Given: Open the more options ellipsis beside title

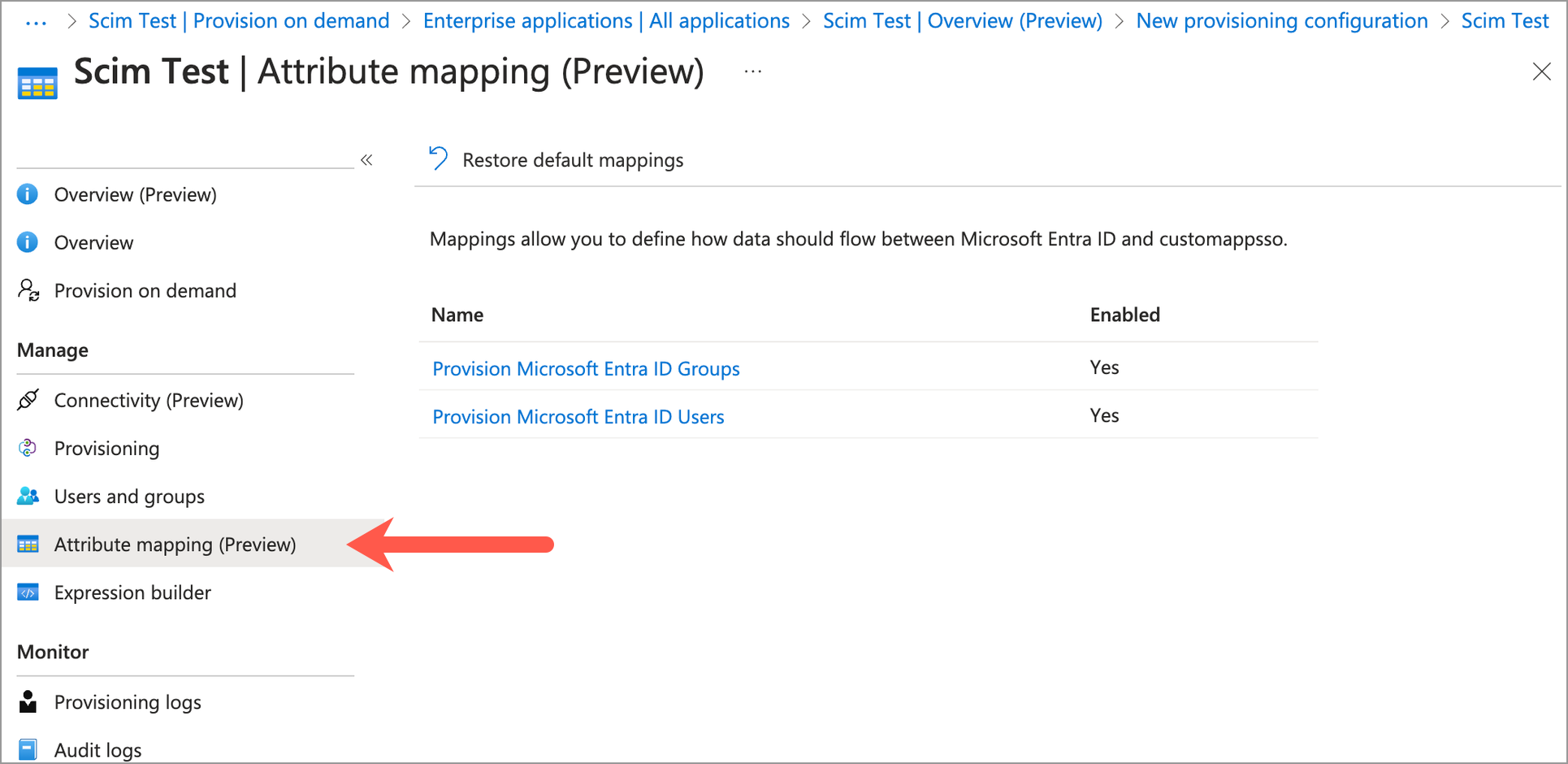Looking at the screenshot, I should [753, 72].
